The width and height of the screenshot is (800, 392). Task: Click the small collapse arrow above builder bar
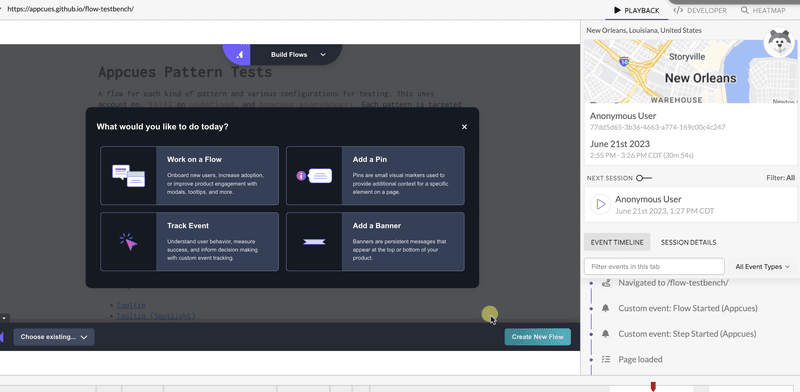[x=4, y=318]
